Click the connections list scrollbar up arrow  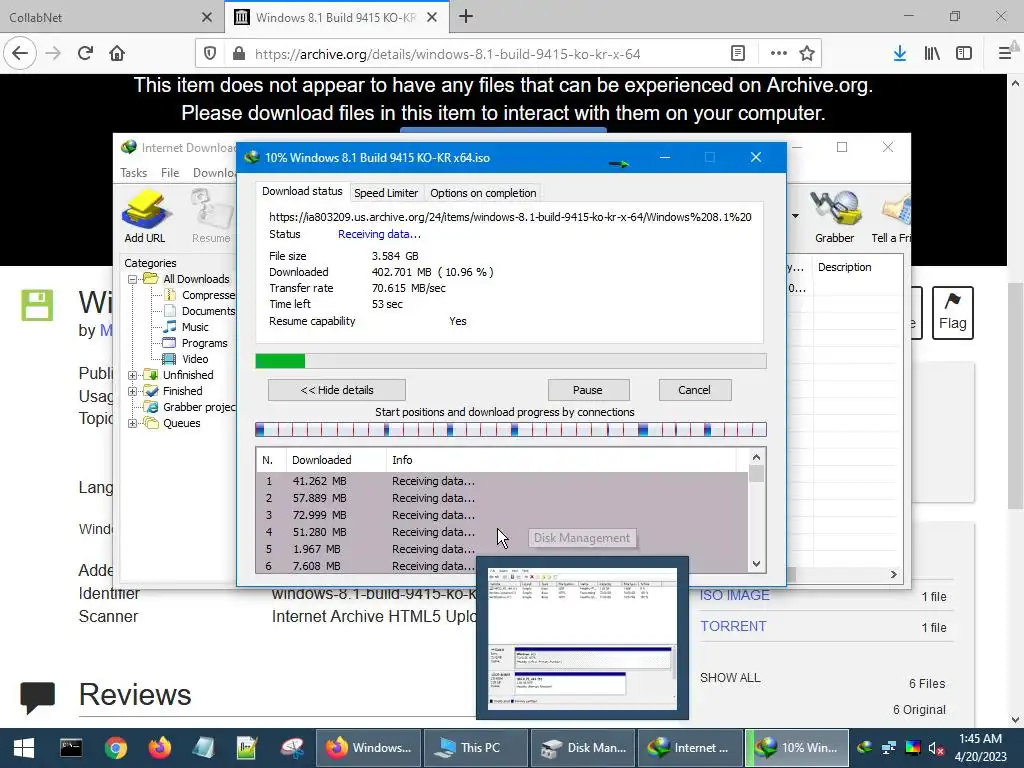click(756, 457)
